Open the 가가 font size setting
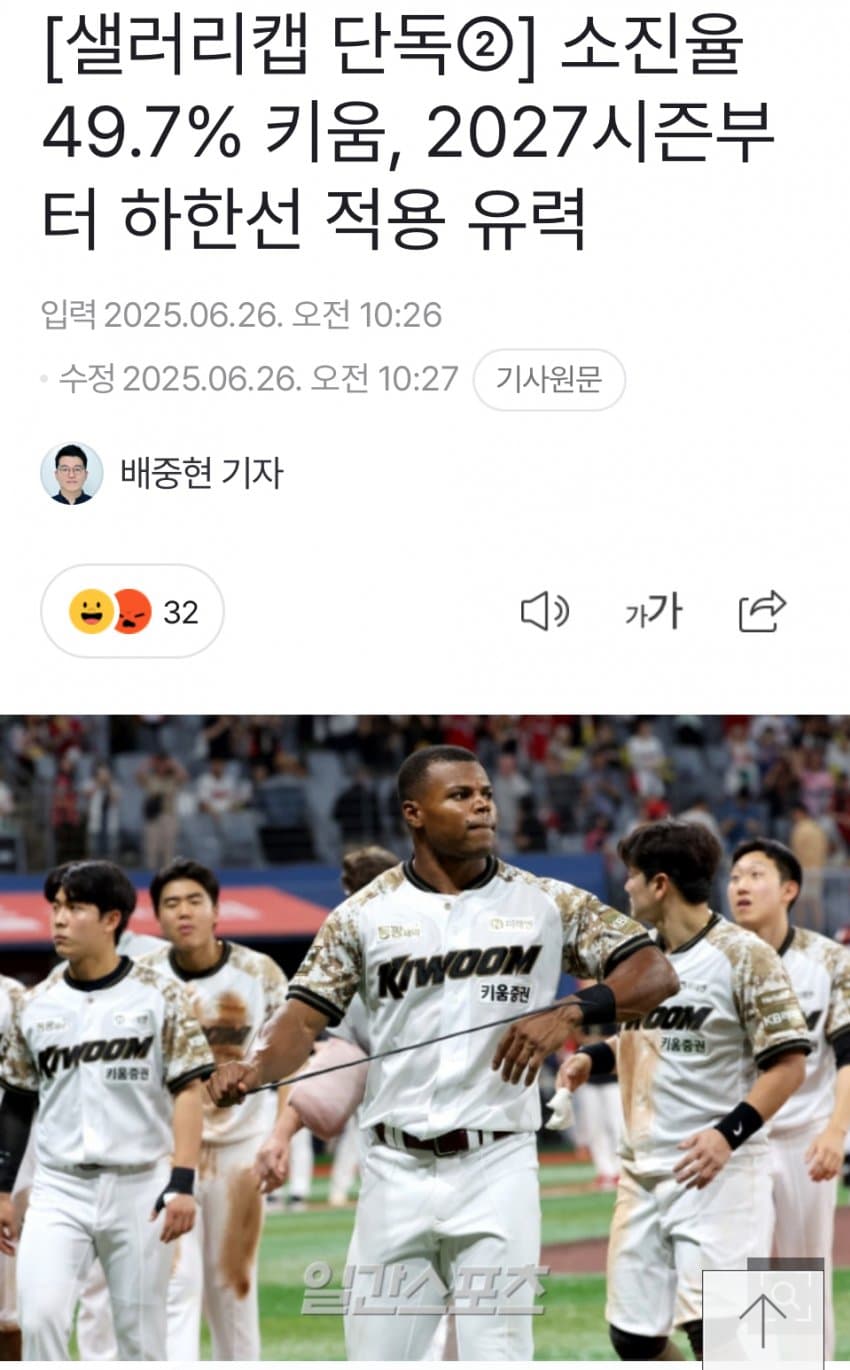This screenshot has width=850, height=1370. click(x=653, y=611)
